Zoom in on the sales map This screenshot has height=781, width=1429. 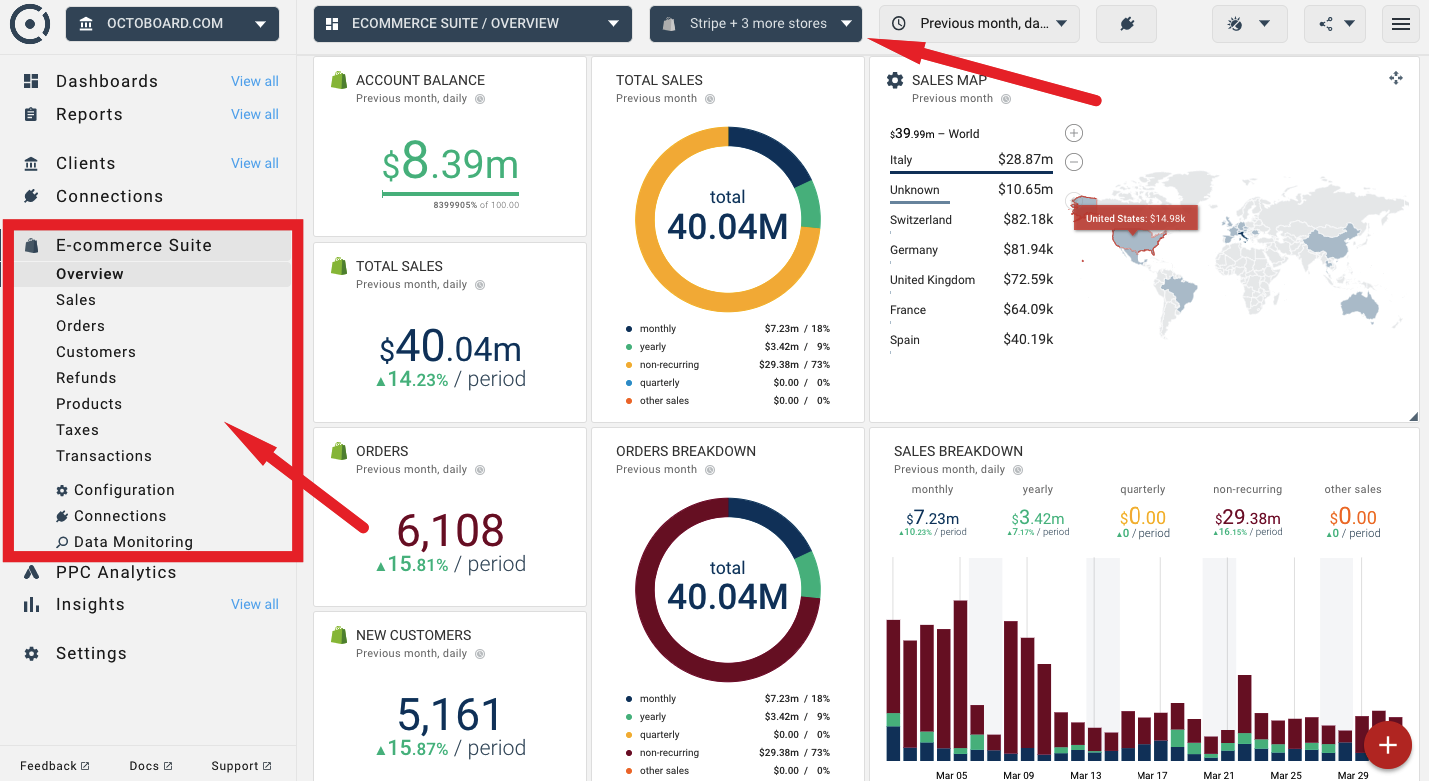pos(1074,133)
